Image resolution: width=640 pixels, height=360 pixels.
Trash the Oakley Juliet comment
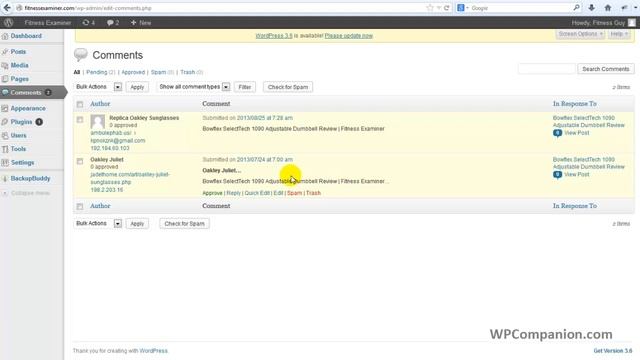313,193
